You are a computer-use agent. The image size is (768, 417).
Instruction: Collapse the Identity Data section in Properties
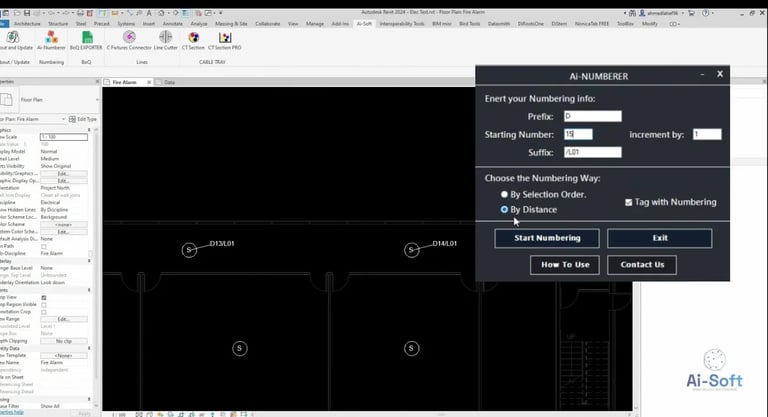[x=89, y=348]
